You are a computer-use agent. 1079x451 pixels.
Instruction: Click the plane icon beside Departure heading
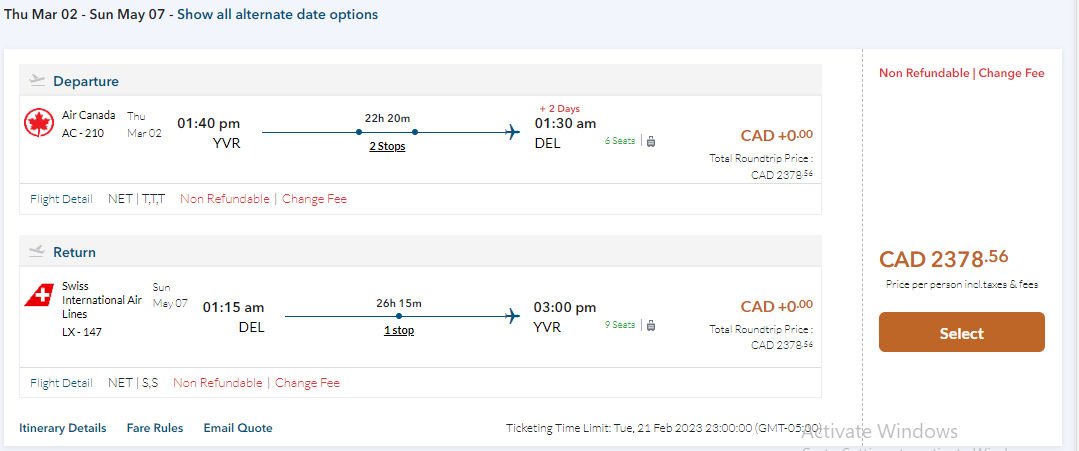[38, 80]
